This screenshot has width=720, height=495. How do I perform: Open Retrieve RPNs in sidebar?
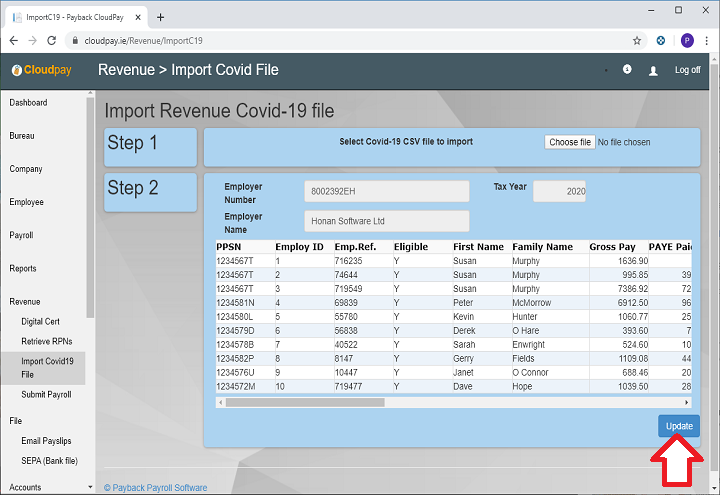pyautogui.click(x=48, y=341)
